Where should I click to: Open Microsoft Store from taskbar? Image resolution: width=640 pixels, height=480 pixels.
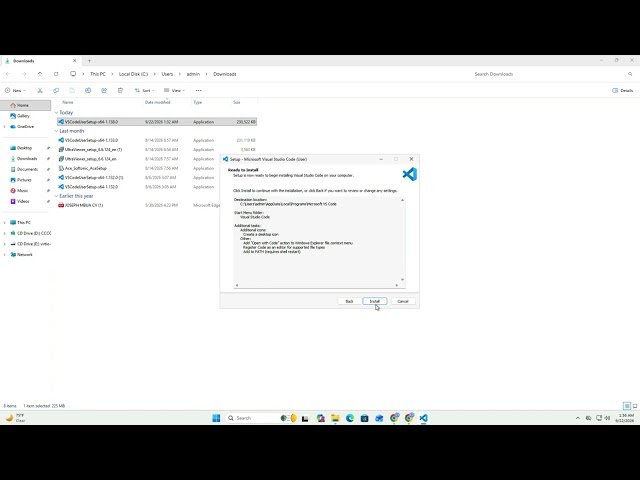click(x=364, y=418)
